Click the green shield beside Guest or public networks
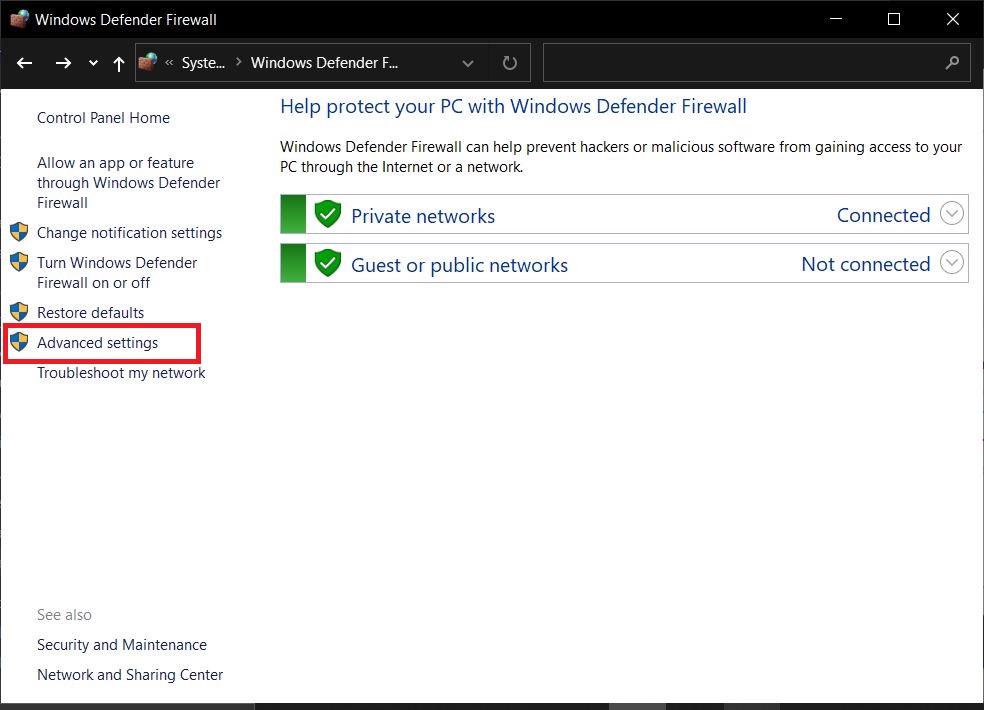984x710 pixels. pos(328,264)
